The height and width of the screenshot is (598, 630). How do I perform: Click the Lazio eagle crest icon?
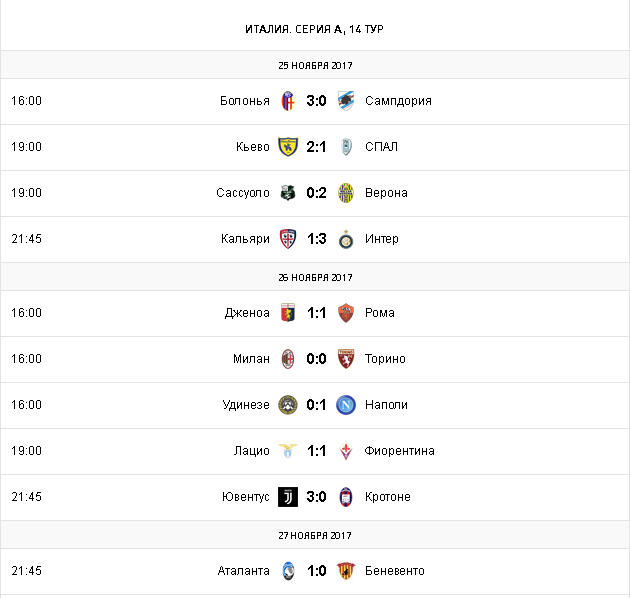click(x=288, y=451)
